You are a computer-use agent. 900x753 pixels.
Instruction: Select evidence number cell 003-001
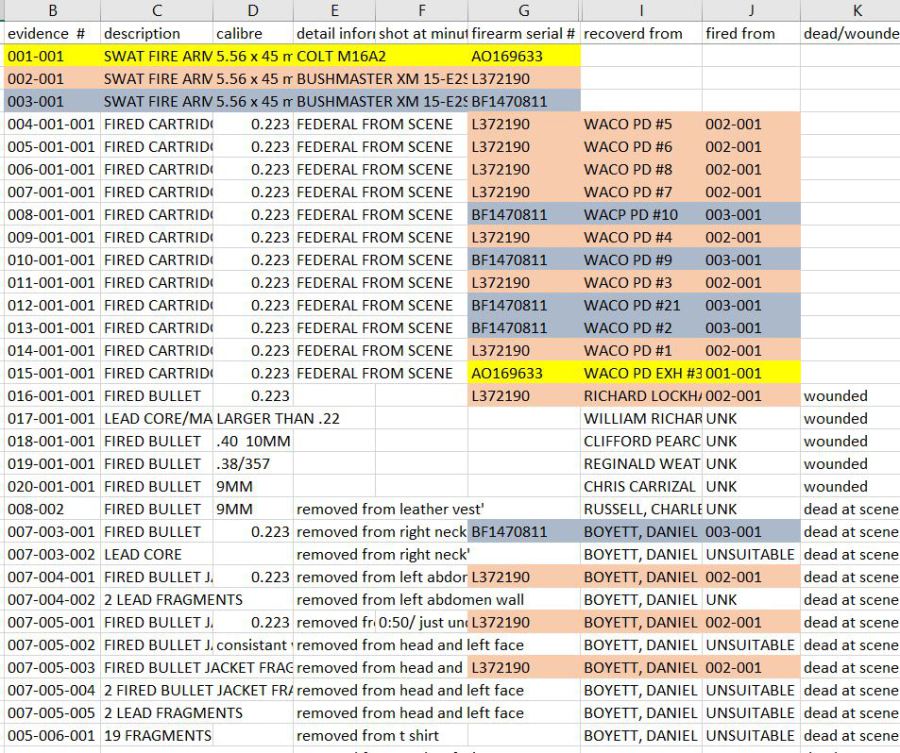(x=52, y=101)
